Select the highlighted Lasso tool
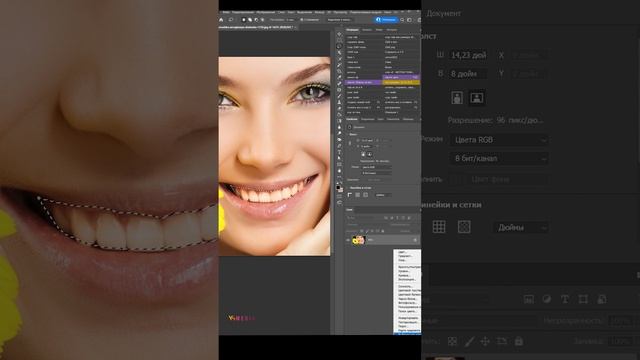Viewport: 640px width, 360px height. click(x=339, y=46)
